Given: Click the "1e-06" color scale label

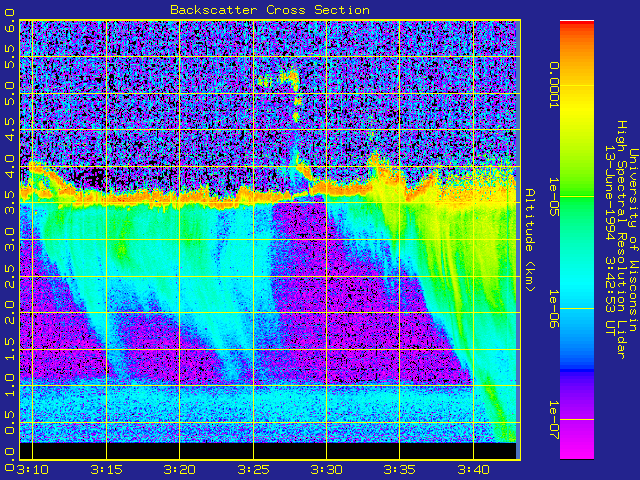Looking at the screenshot, I should pyautogui.click(x=553, y=309).
